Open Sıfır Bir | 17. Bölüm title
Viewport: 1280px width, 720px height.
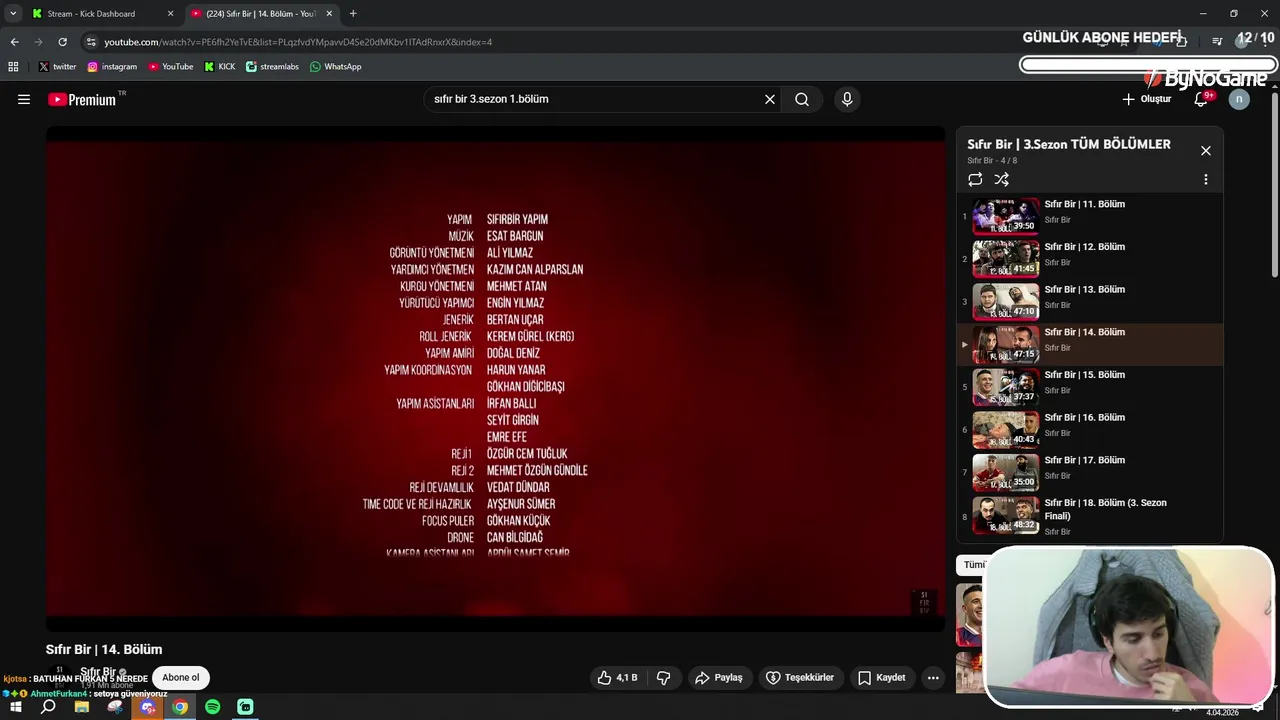coord(1085,460)
